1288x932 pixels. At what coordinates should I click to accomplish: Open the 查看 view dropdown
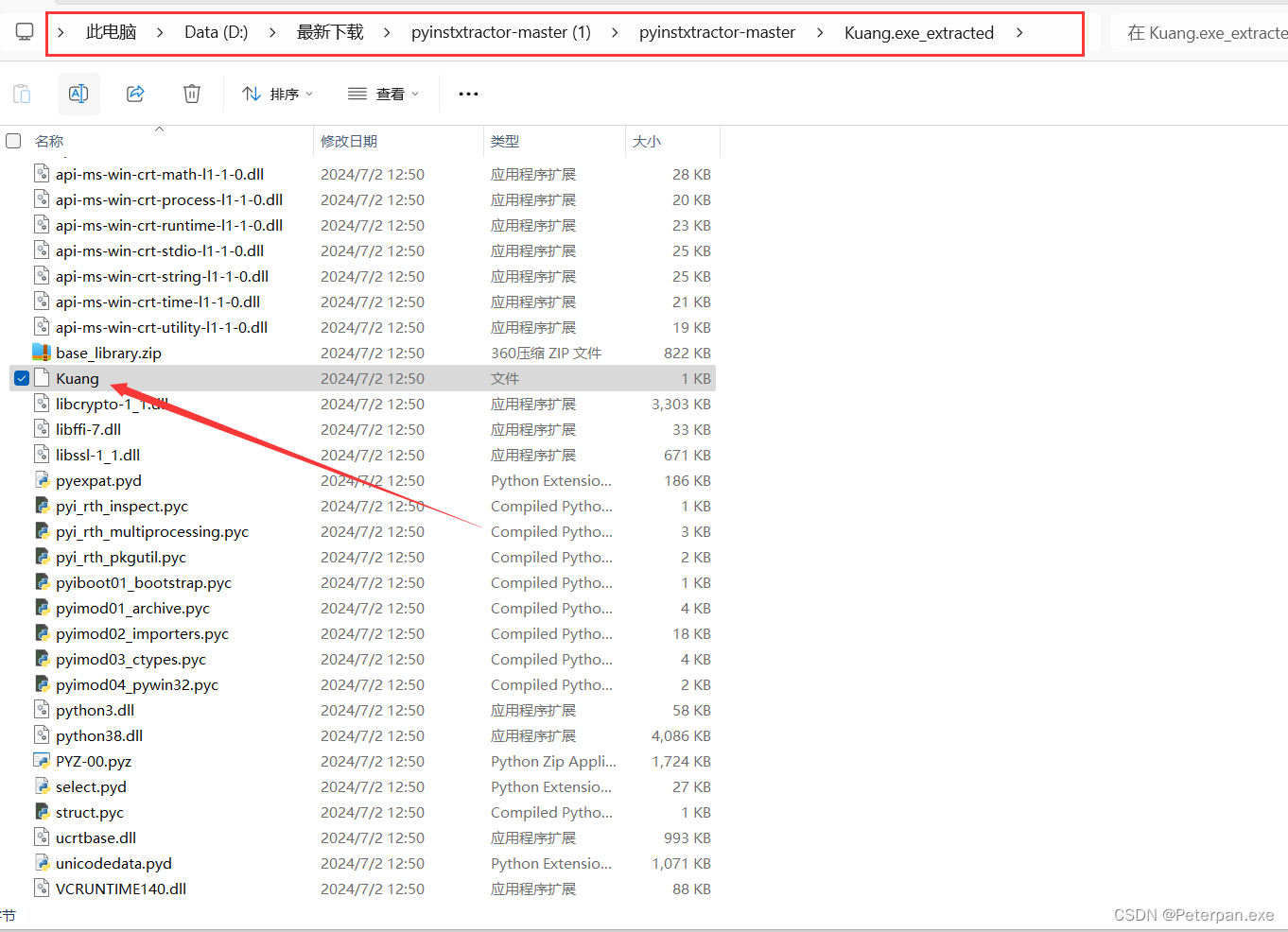tap(383, 94)
